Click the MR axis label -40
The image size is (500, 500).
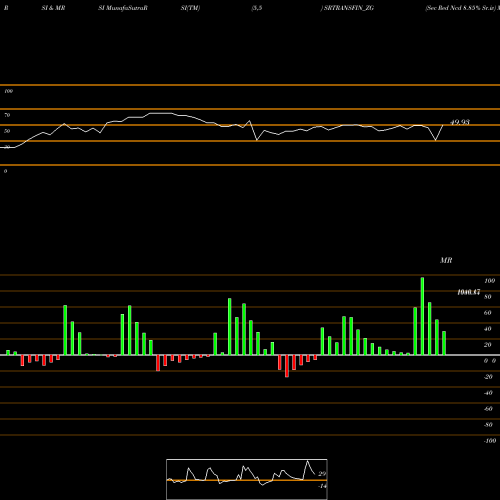(x=488, y=393)
